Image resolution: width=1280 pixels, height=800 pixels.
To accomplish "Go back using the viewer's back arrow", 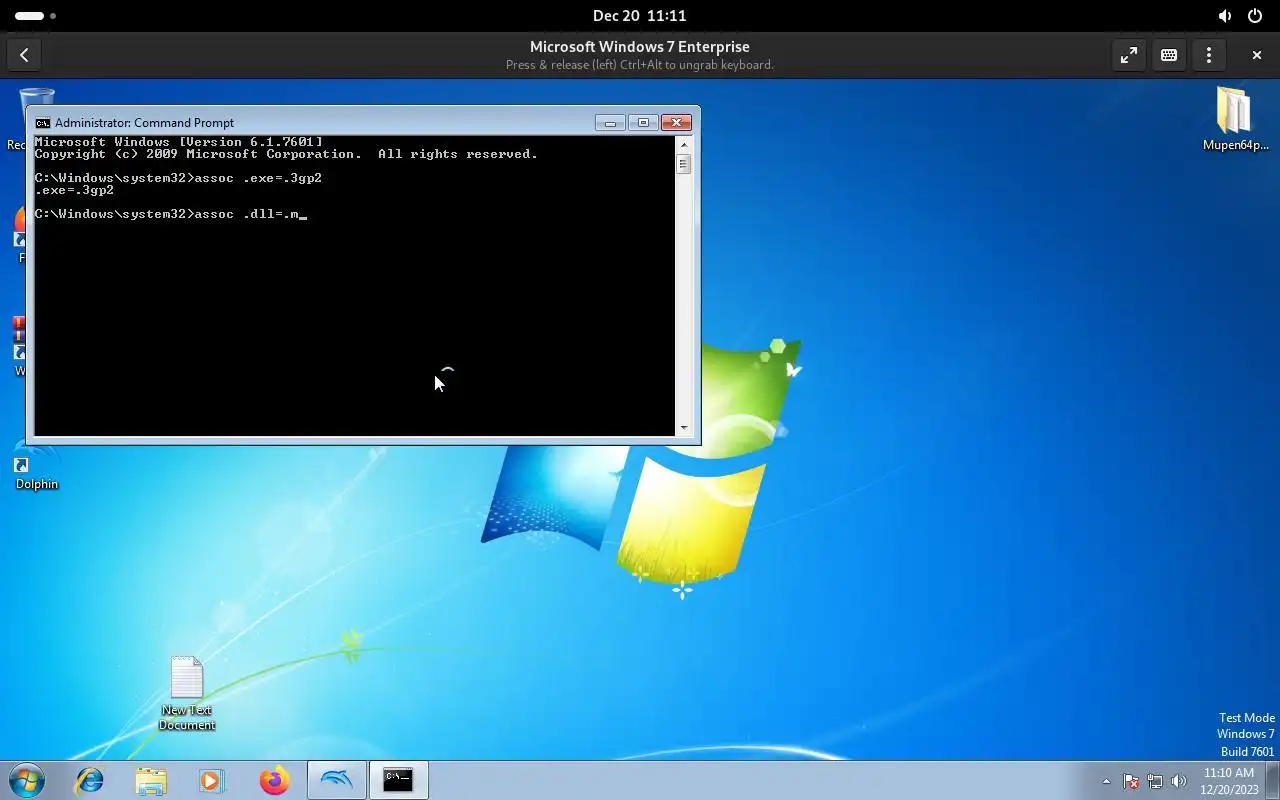I will (24, 55).
